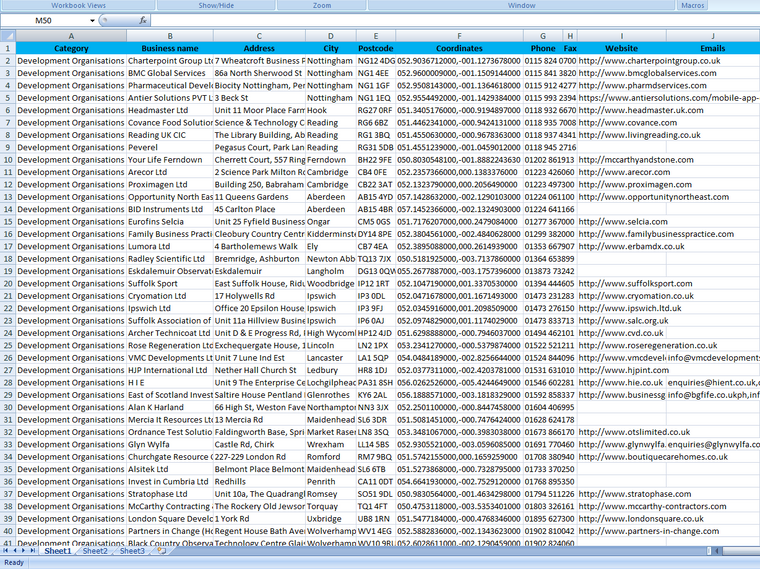Click the cell containing Peverel
The width and height of the screenshot is (760, 569).
click(x=170, y=147)
